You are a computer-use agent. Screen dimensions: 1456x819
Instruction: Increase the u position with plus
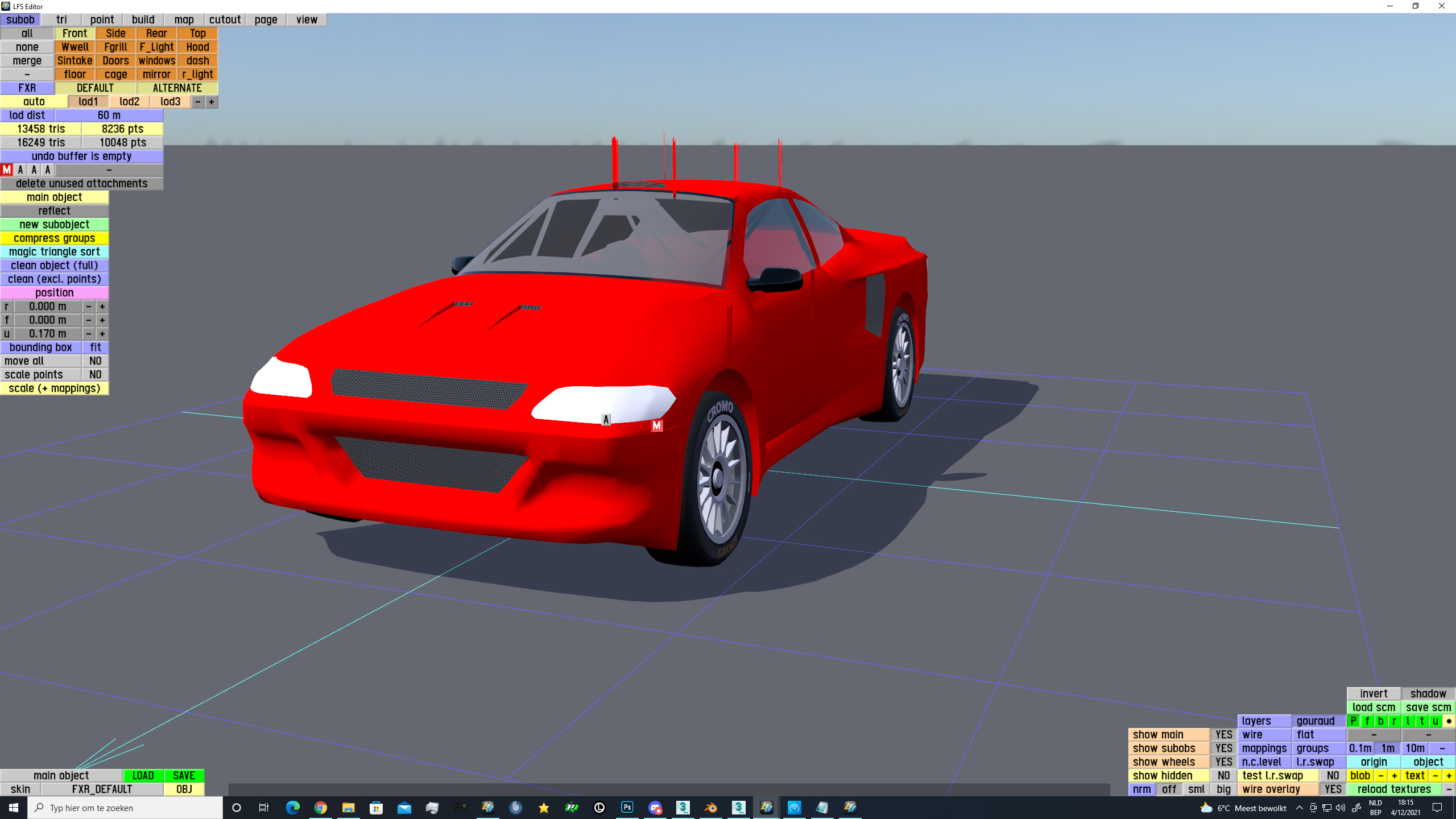click(x=102, y=334)
